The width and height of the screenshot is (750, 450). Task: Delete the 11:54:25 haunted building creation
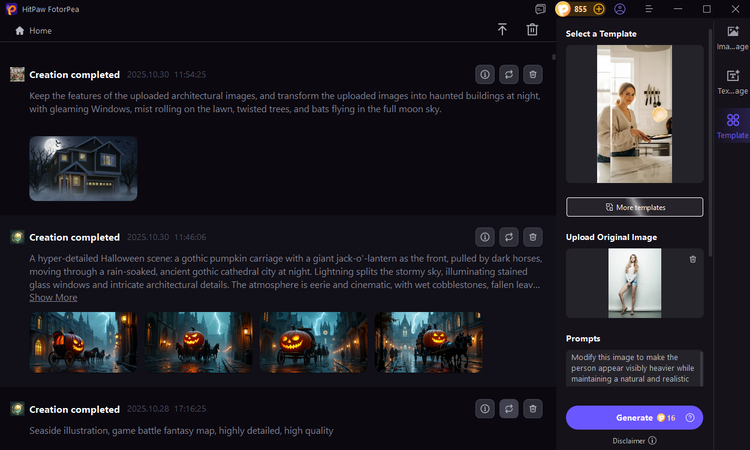click(533, 75)
